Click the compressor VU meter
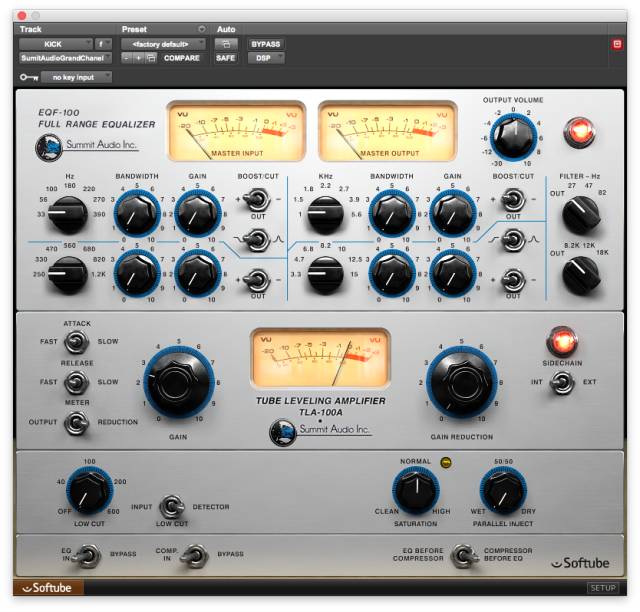The image size is (640, 612). point(320,358)
